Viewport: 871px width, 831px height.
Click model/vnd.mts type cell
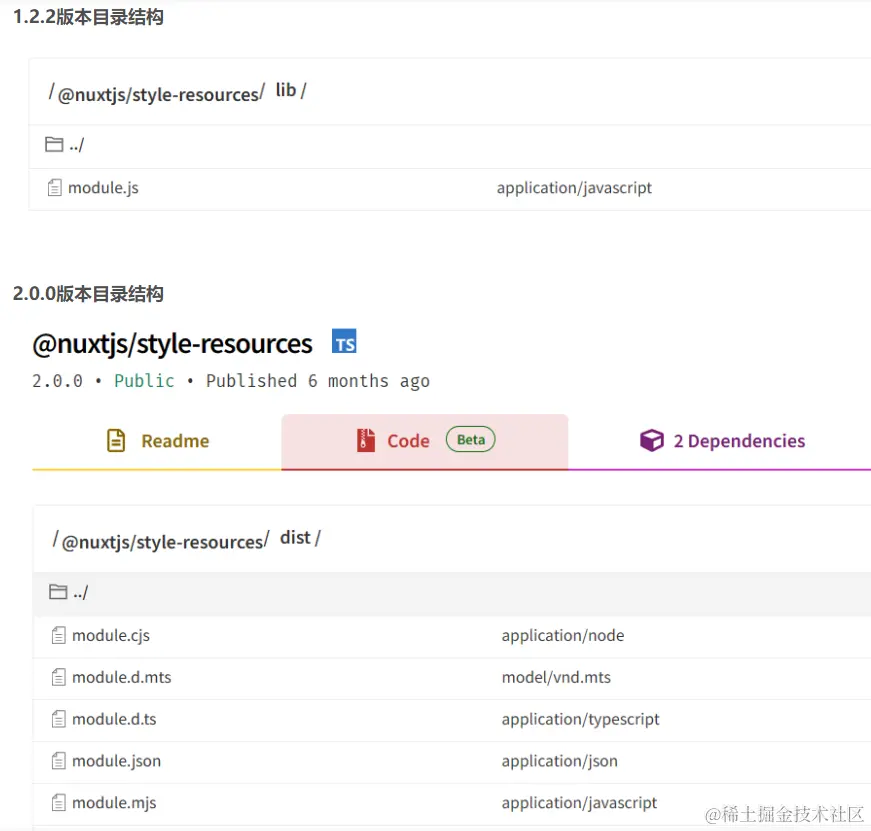pos(556,677)
